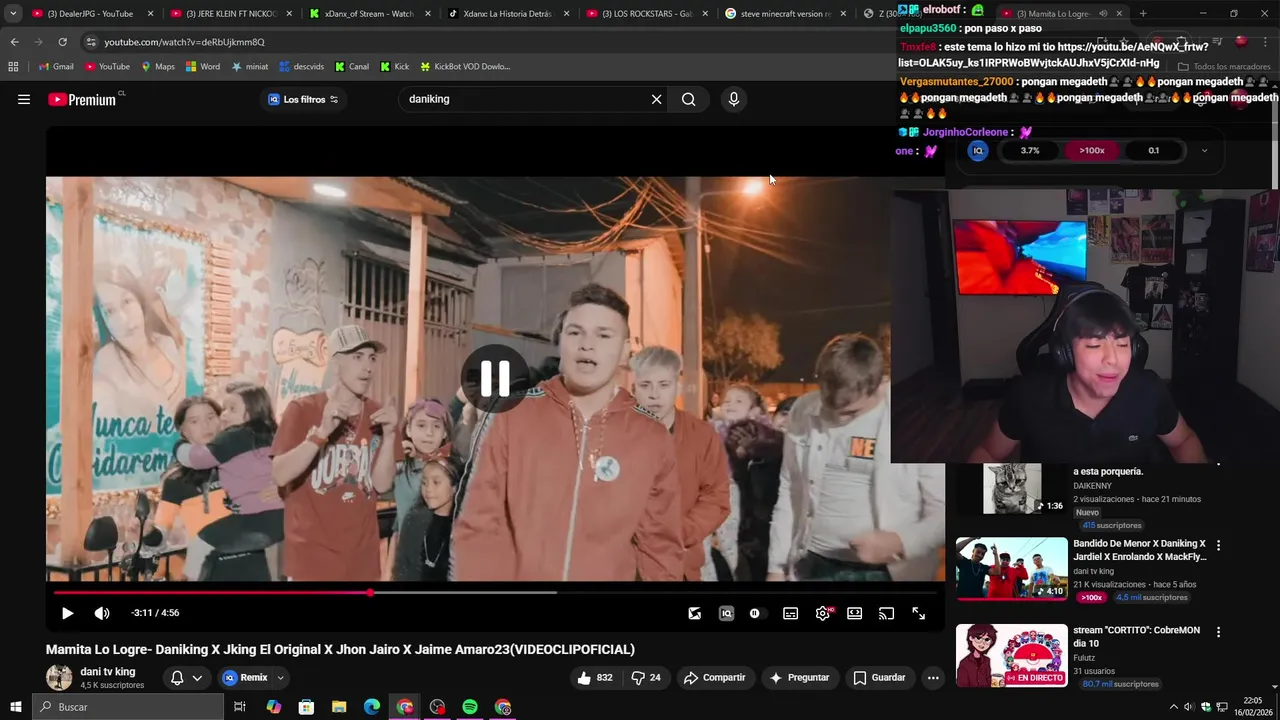Click the IQ extension icon in player controls

726,613
